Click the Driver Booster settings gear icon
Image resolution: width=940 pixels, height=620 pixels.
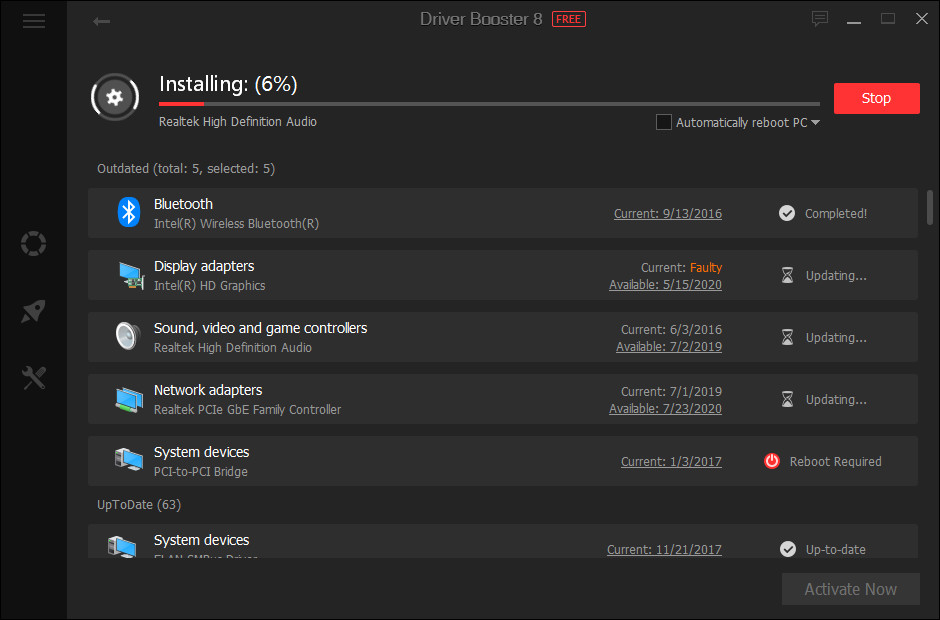[x=114, y=96]
